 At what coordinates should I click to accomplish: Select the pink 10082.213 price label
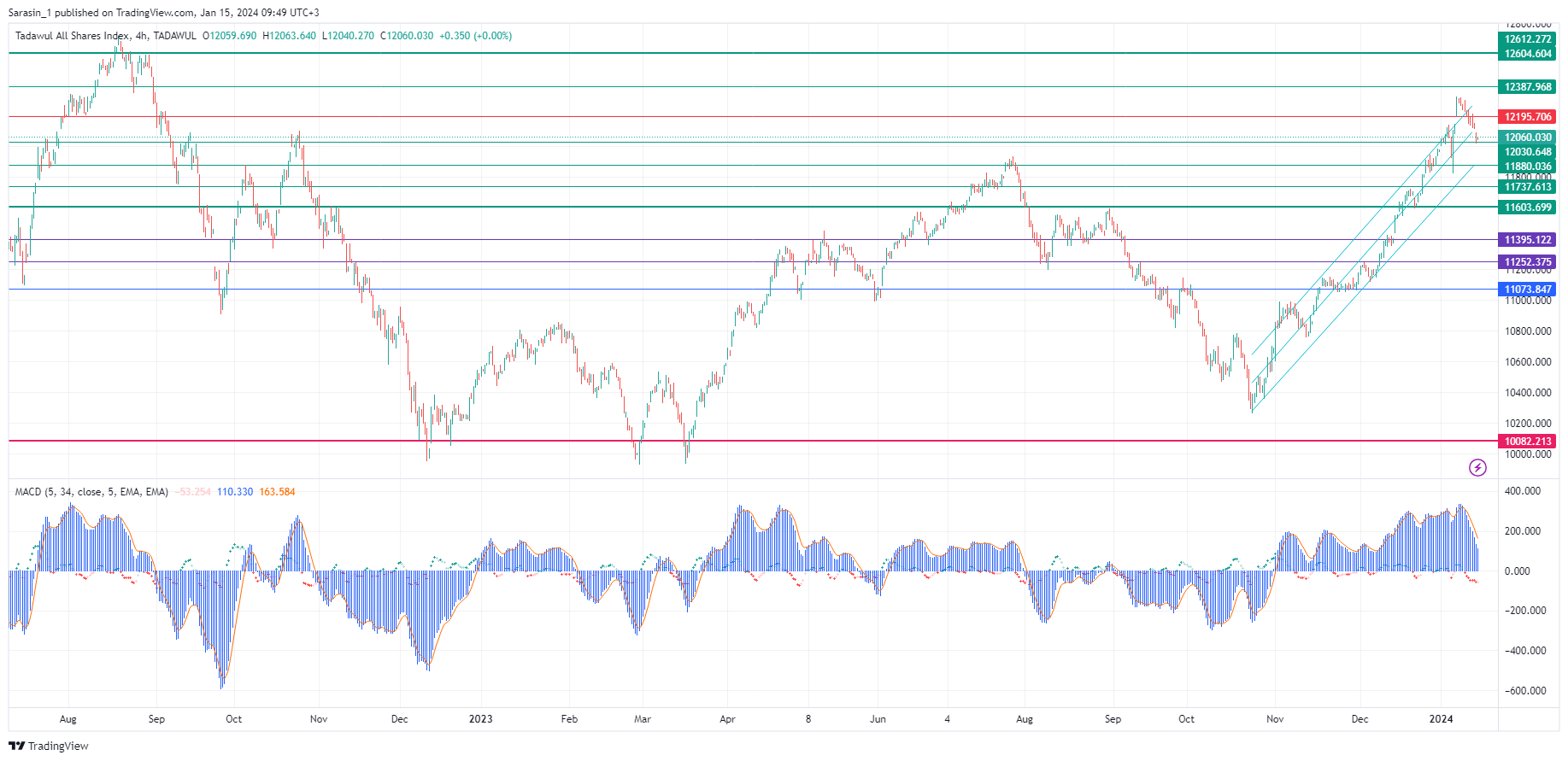(1528, 442)
